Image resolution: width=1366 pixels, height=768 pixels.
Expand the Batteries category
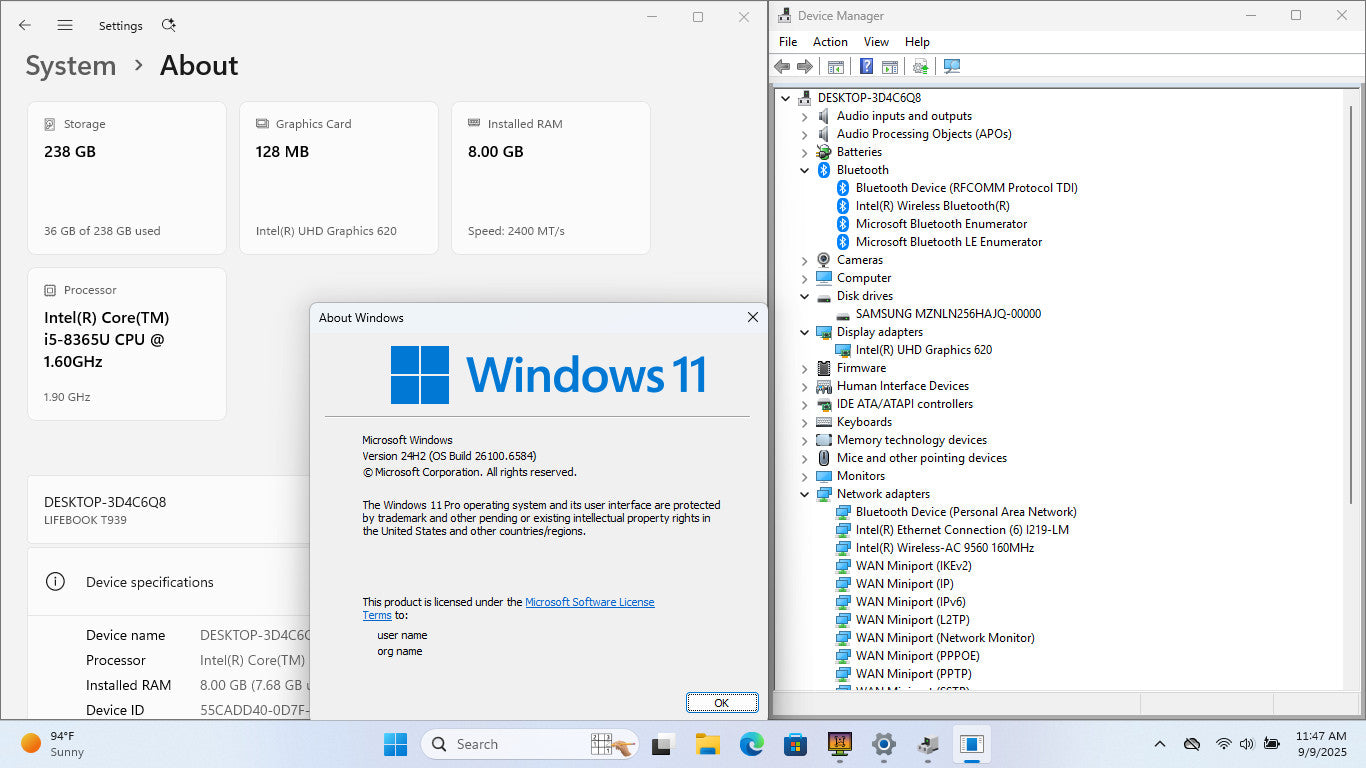(x=804, y=152)
